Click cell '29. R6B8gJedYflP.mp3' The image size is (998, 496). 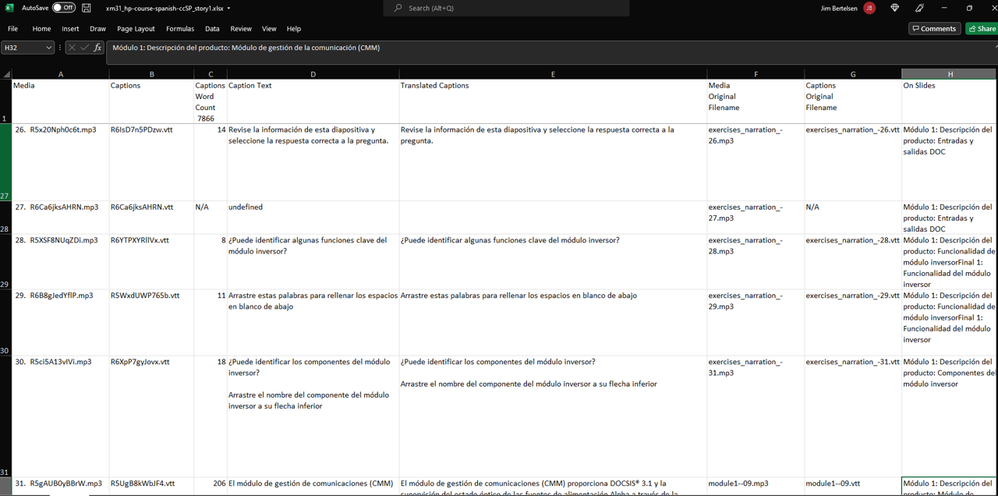coord(60,322)
